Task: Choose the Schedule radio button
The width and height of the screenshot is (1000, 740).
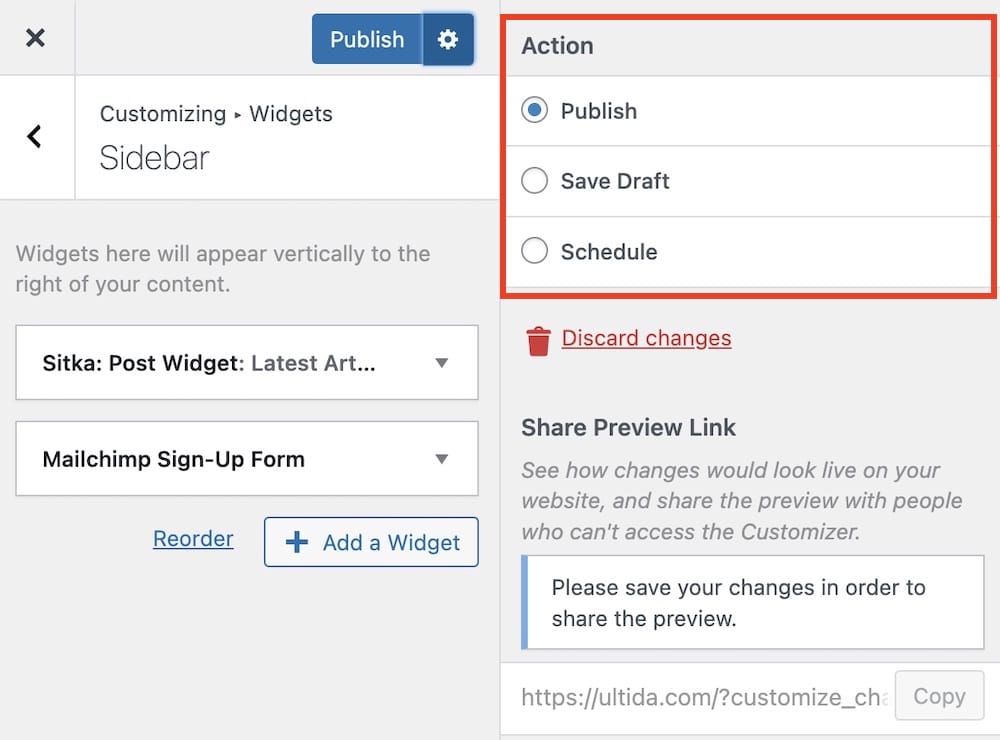Action: tap(534, 251)
